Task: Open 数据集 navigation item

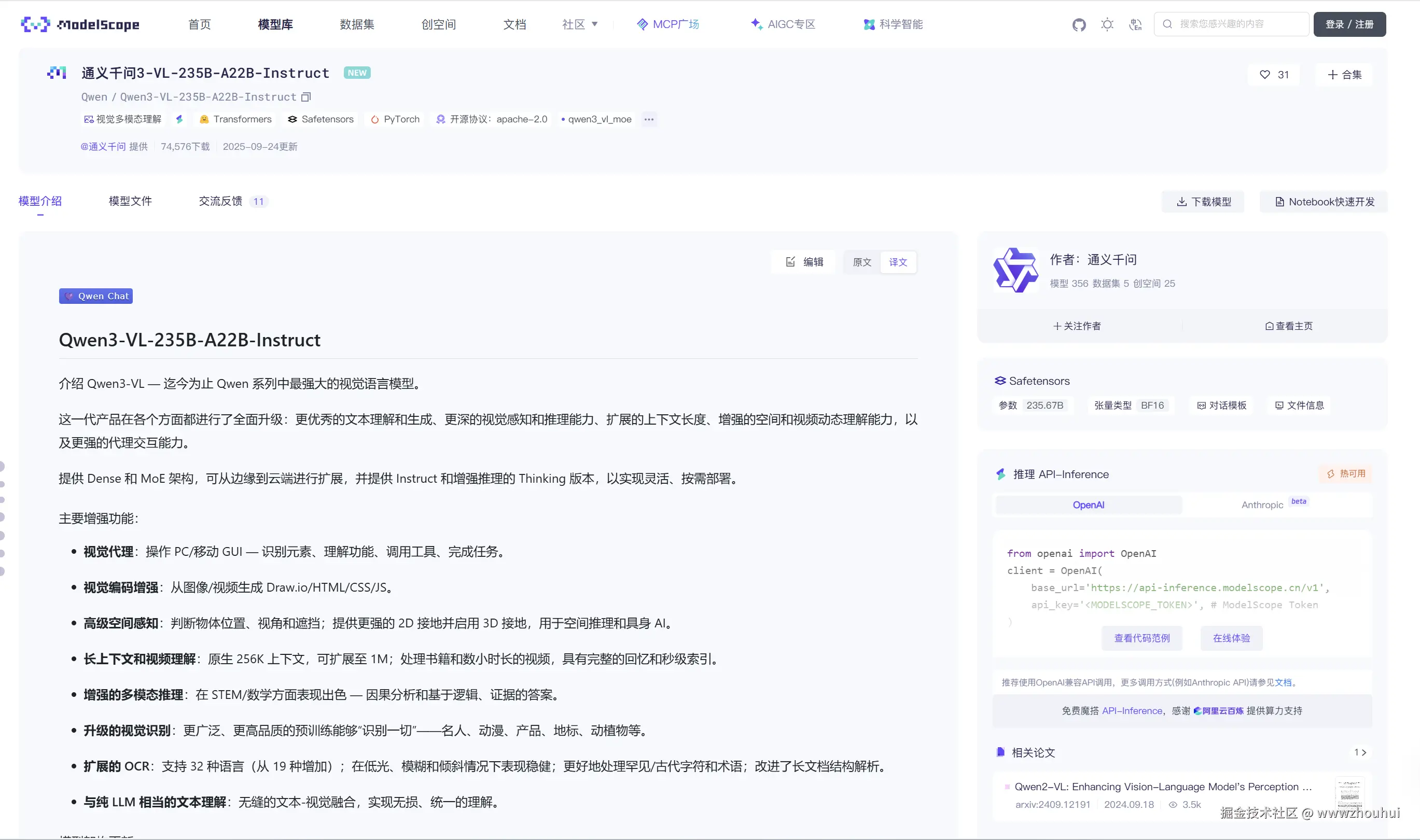Action: (357, 24)
